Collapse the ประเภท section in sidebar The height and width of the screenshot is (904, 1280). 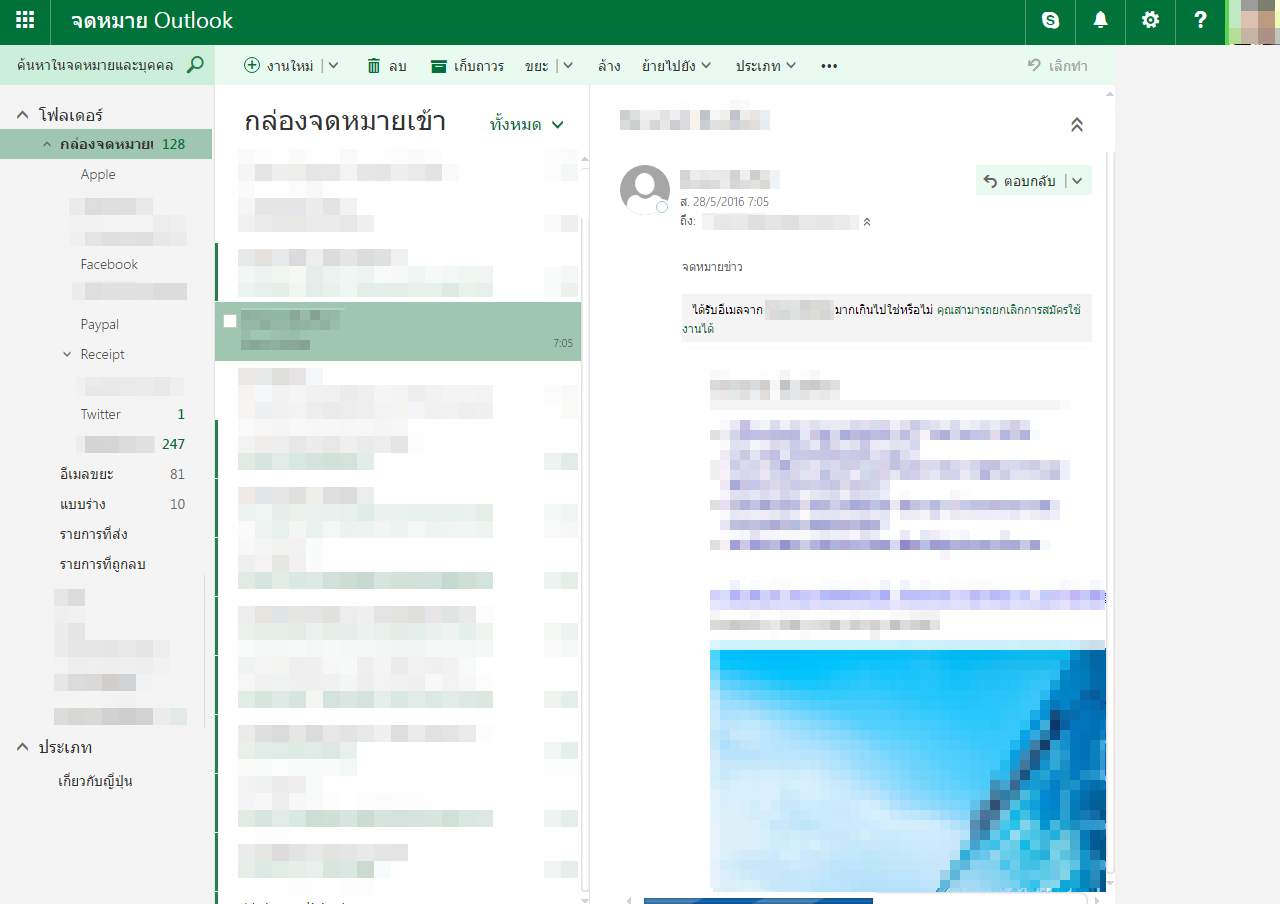coord(22,747)
